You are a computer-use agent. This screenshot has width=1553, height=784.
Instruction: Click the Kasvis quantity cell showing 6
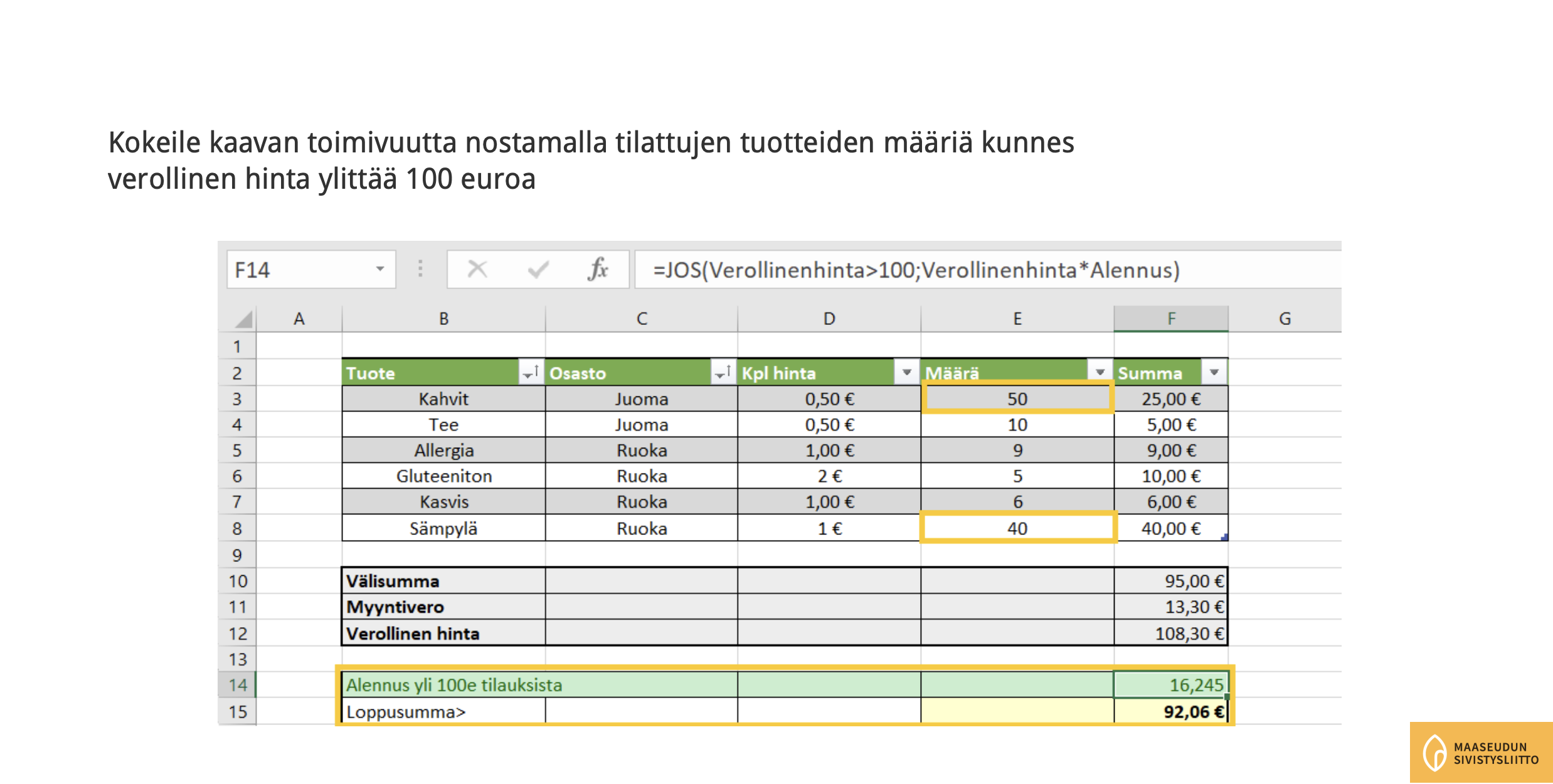pos(1017,502)
